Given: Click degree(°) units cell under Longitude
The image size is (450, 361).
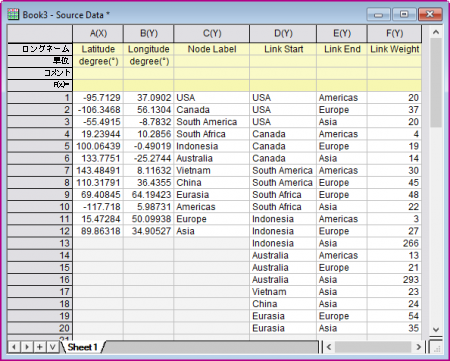Looking at the screenshot, I should pos(149,61).
